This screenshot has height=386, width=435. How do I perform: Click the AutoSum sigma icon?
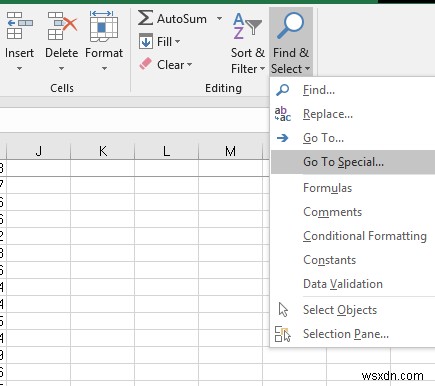pos(145,18)
